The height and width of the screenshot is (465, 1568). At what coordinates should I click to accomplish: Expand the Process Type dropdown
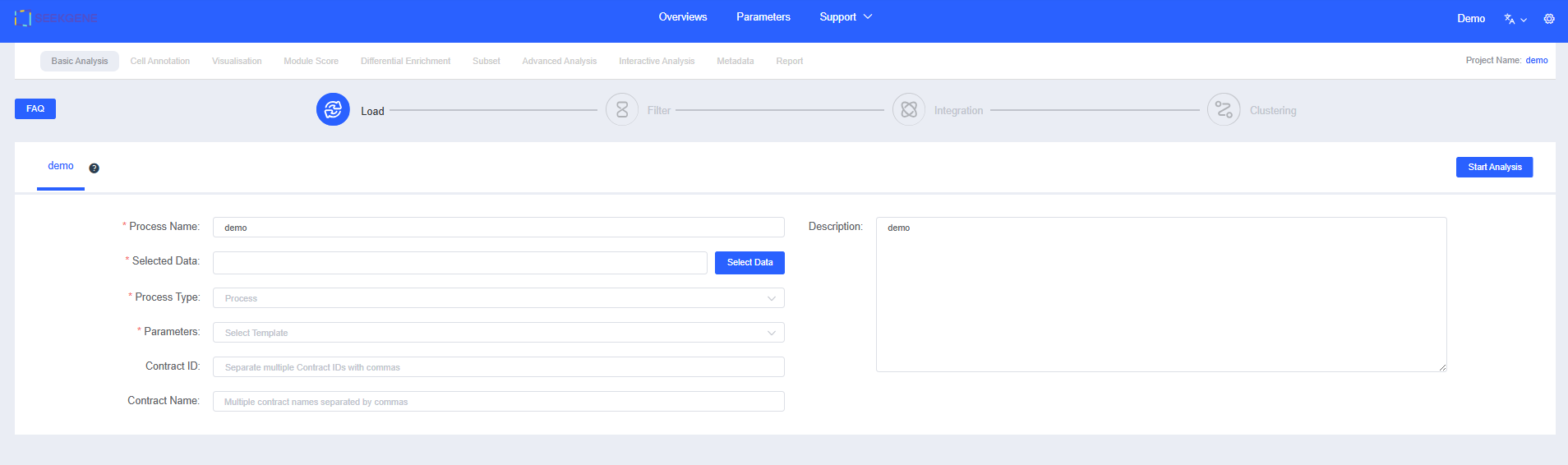tap(498, 298)
